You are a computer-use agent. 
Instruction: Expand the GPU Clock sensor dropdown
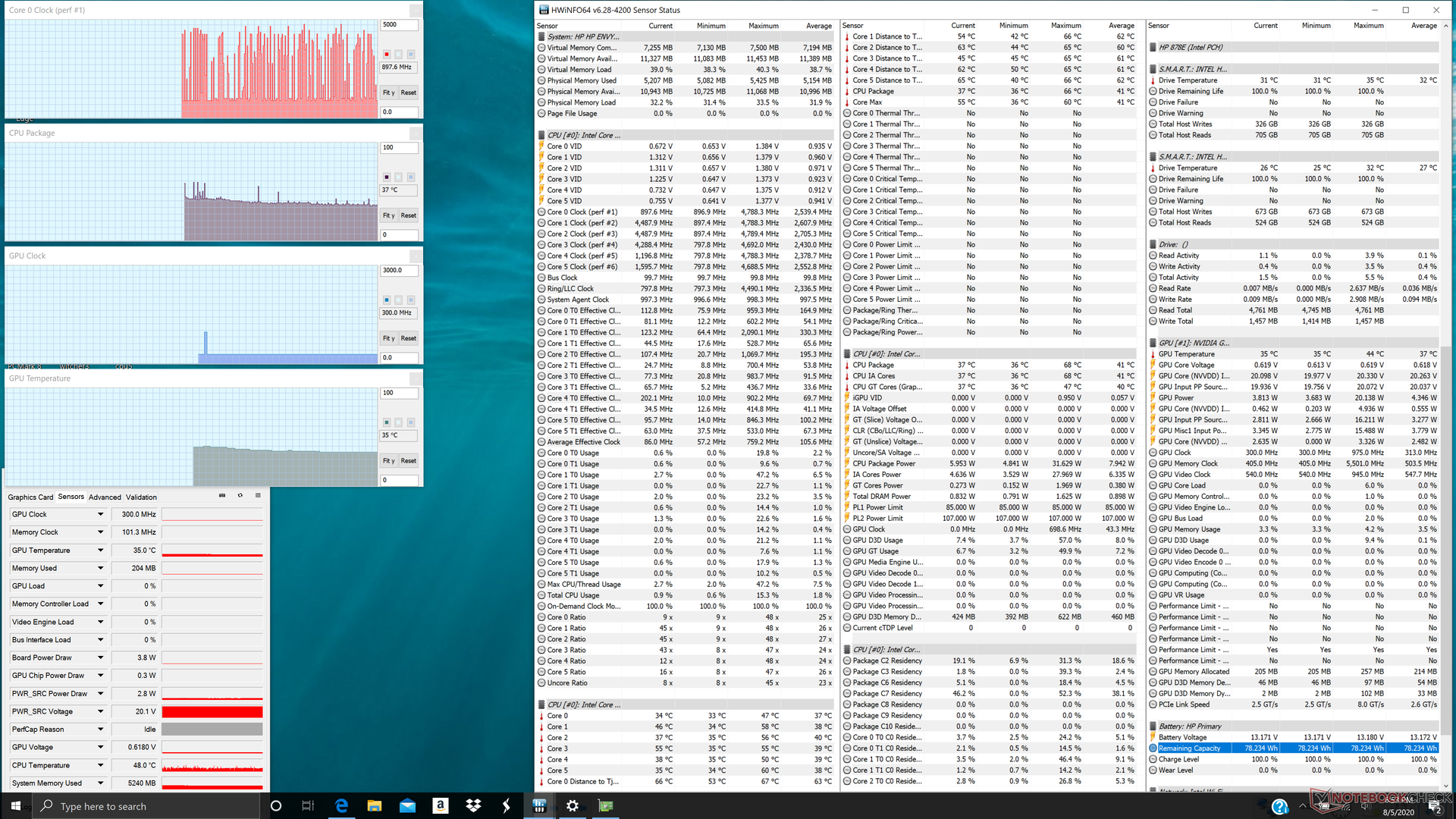click(100, 514)
